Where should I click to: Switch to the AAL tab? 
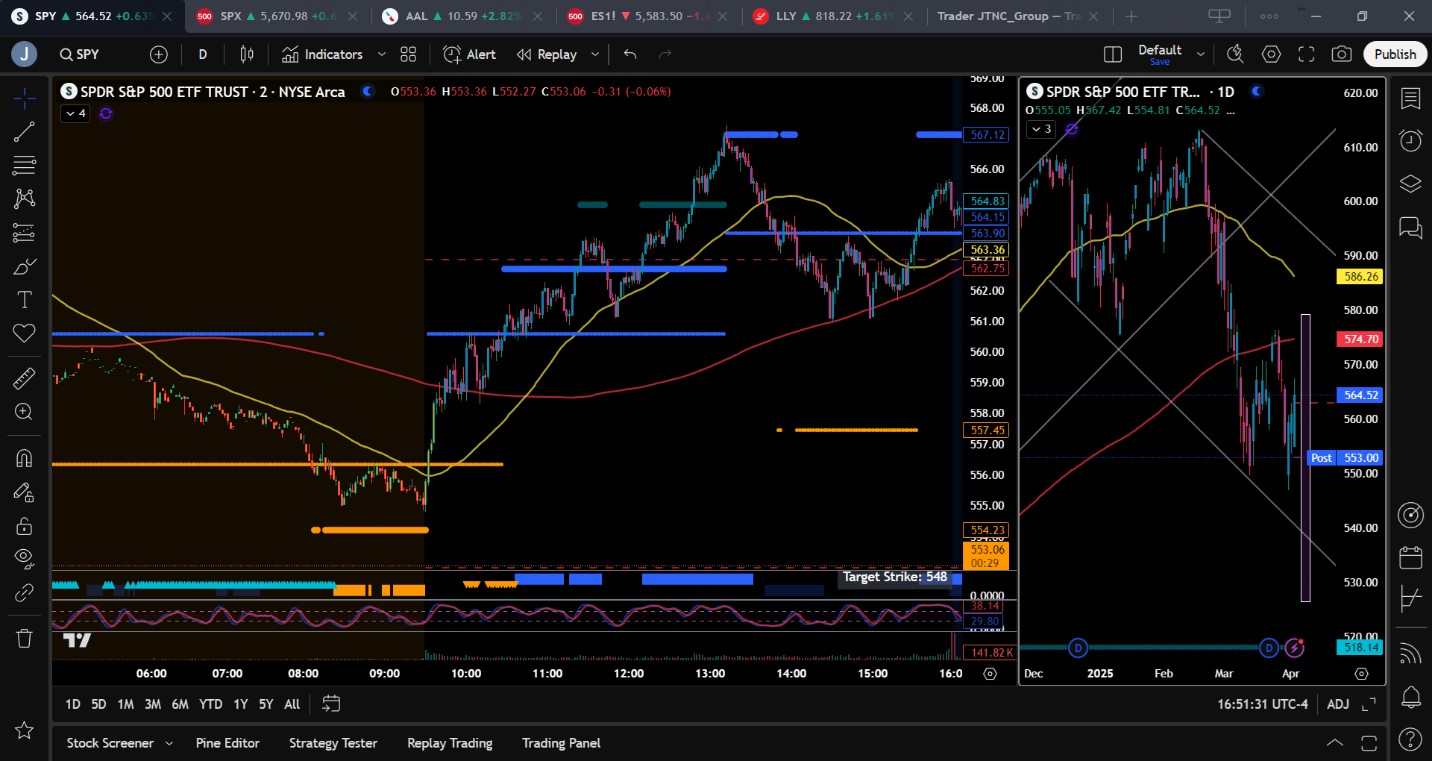(x=464, y=16)
